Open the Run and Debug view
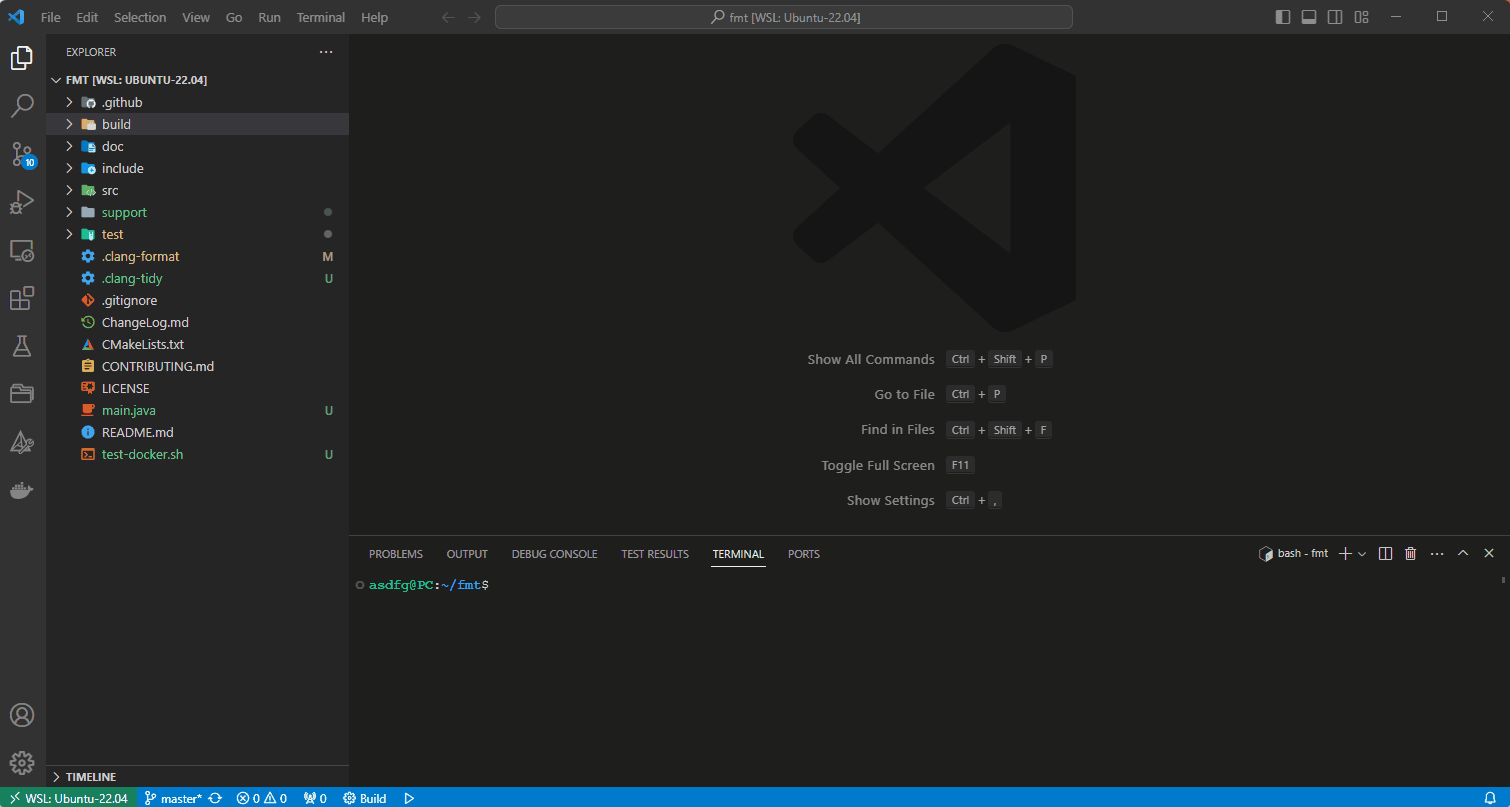 click(22, 202)
